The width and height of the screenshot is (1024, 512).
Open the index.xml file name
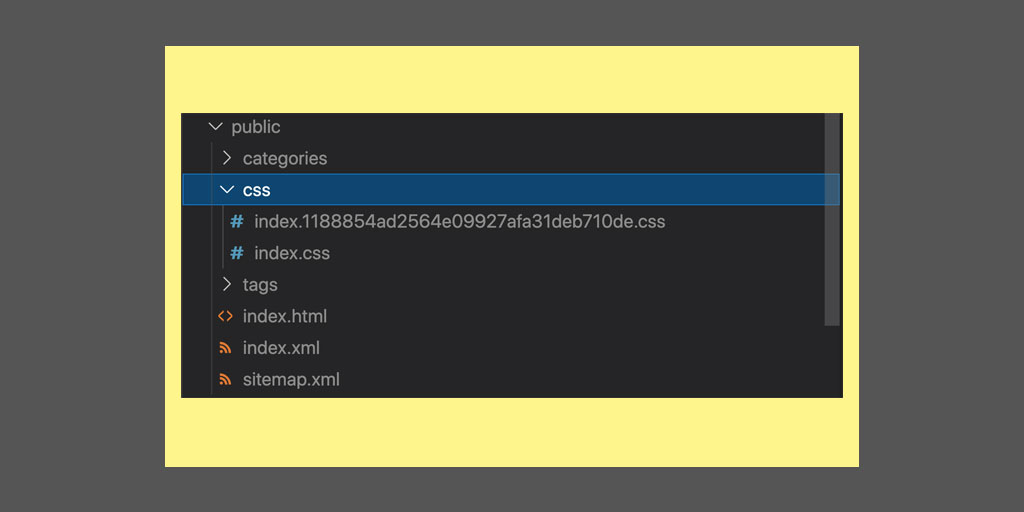point(281,349)
